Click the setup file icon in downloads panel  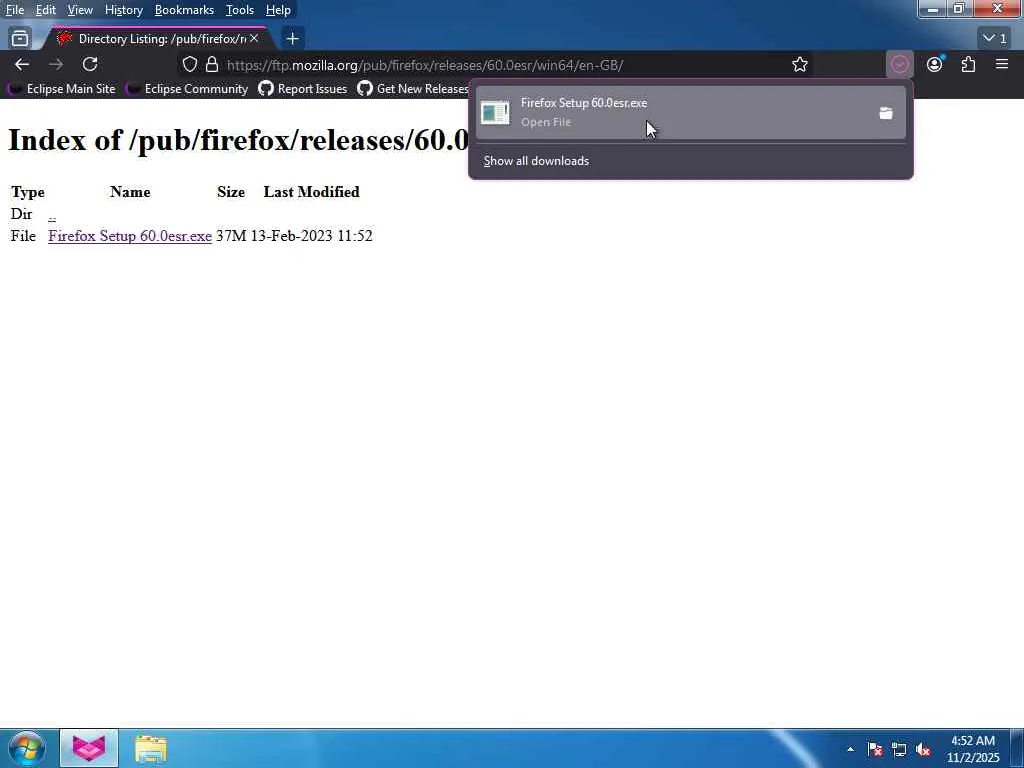point(495,113)
